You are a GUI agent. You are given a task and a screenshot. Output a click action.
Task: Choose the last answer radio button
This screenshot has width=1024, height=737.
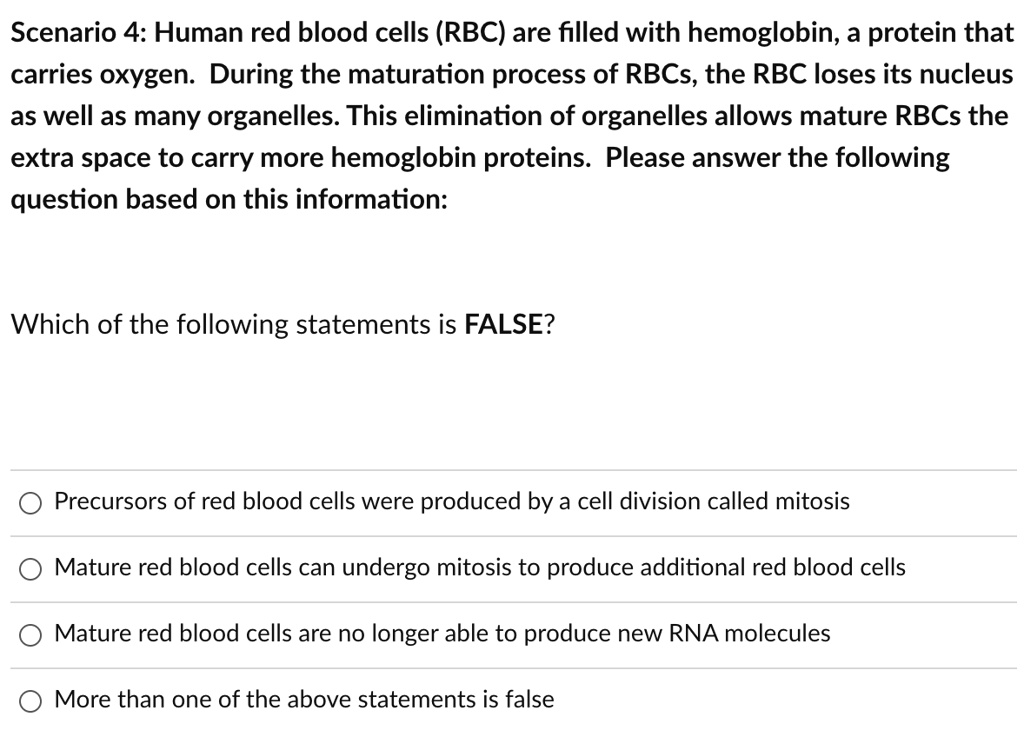click(x=30, y=701)
